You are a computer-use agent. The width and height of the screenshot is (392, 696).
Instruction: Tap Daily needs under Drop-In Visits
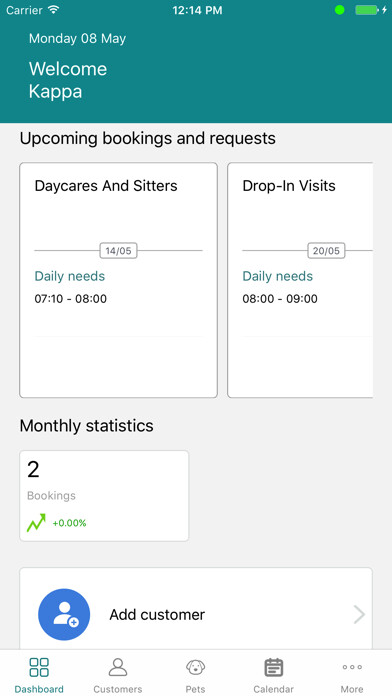pyautogui.click(x=277, y=276)
